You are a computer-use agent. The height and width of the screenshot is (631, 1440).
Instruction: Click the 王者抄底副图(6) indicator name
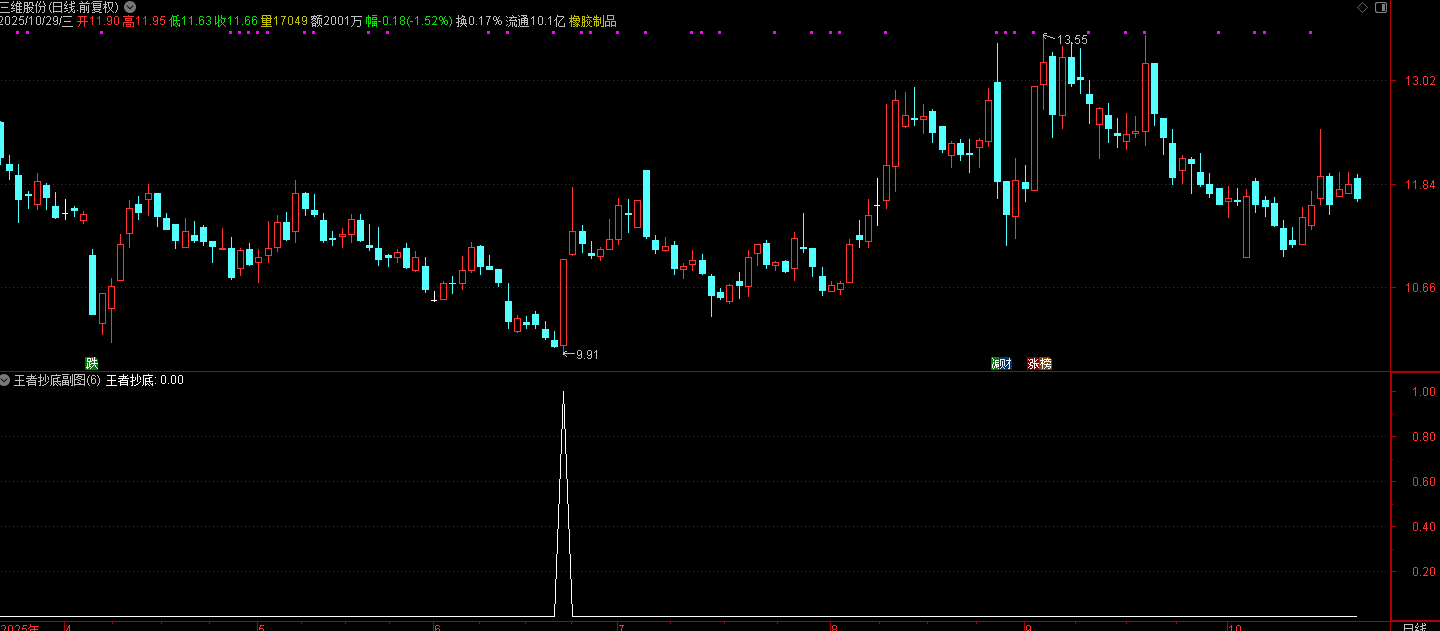57,380
